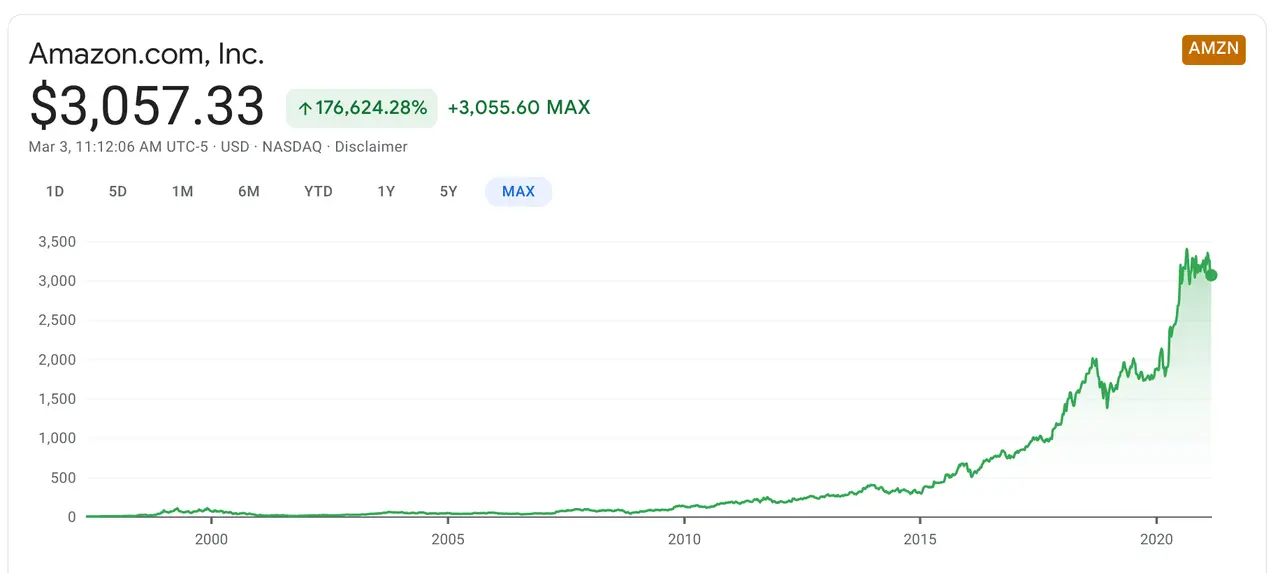Choose the YTD range tab

318,191
